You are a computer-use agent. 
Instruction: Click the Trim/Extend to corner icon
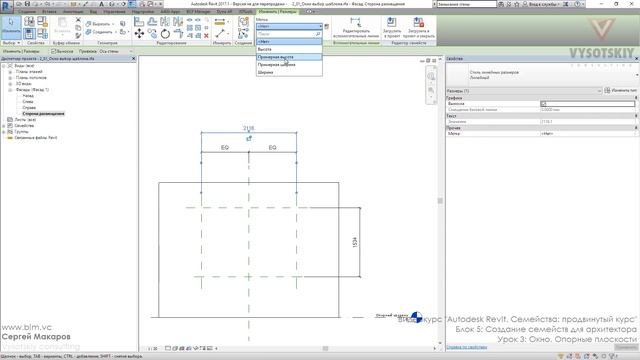coord(178,33)
